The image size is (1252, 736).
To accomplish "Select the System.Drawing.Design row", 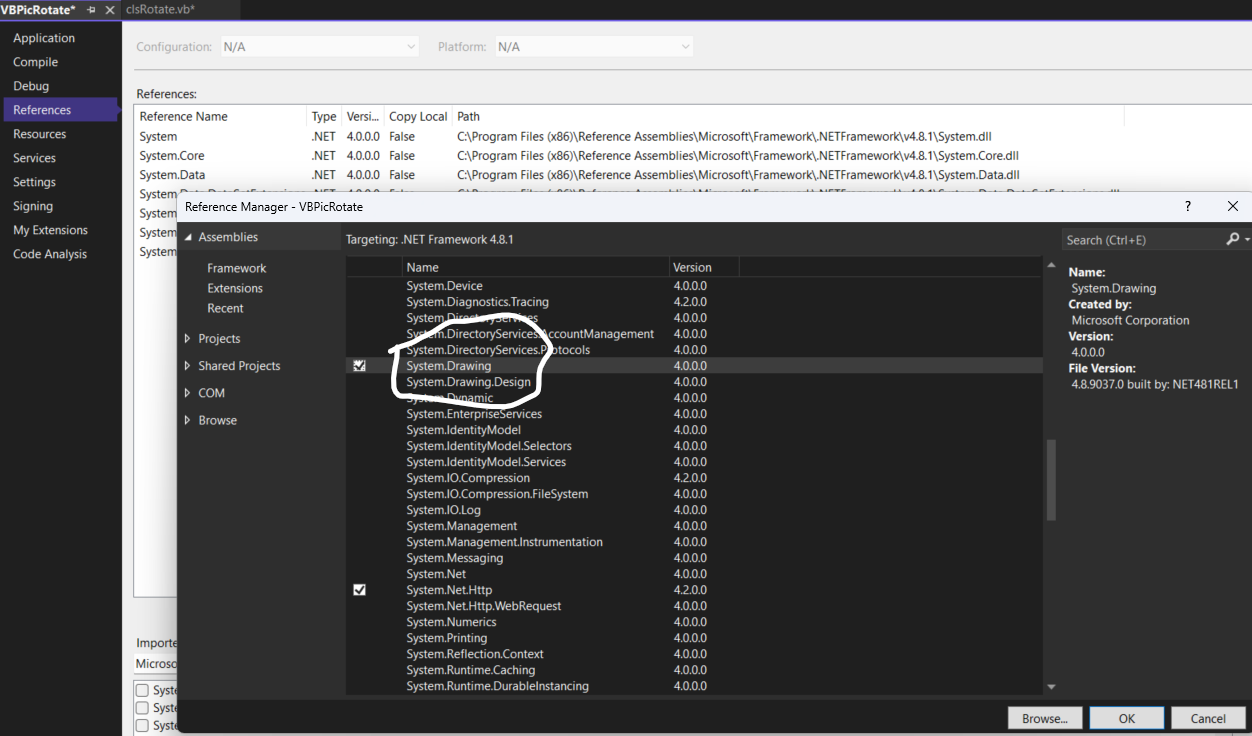I will [694, 382].
